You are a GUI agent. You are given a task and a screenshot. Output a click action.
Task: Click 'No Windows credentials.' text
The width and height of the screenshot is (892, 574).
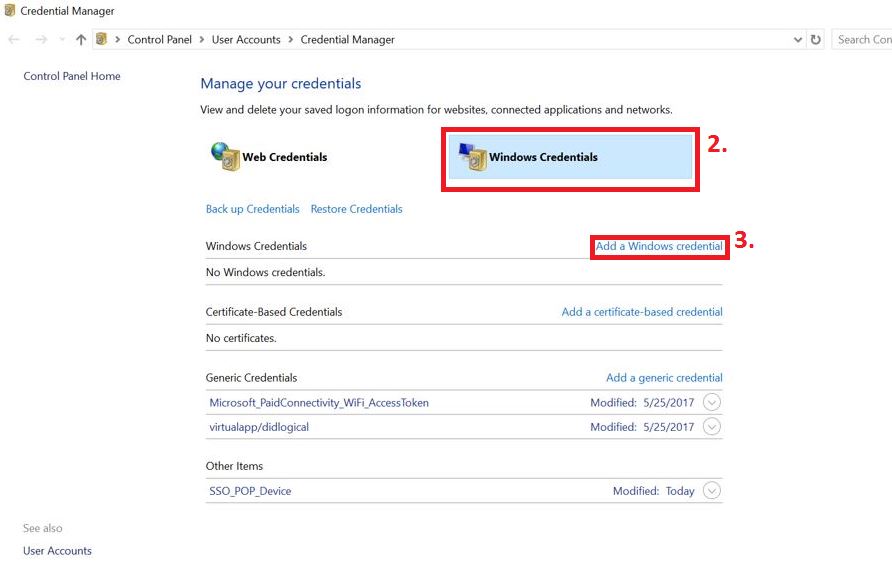[266, 272]
